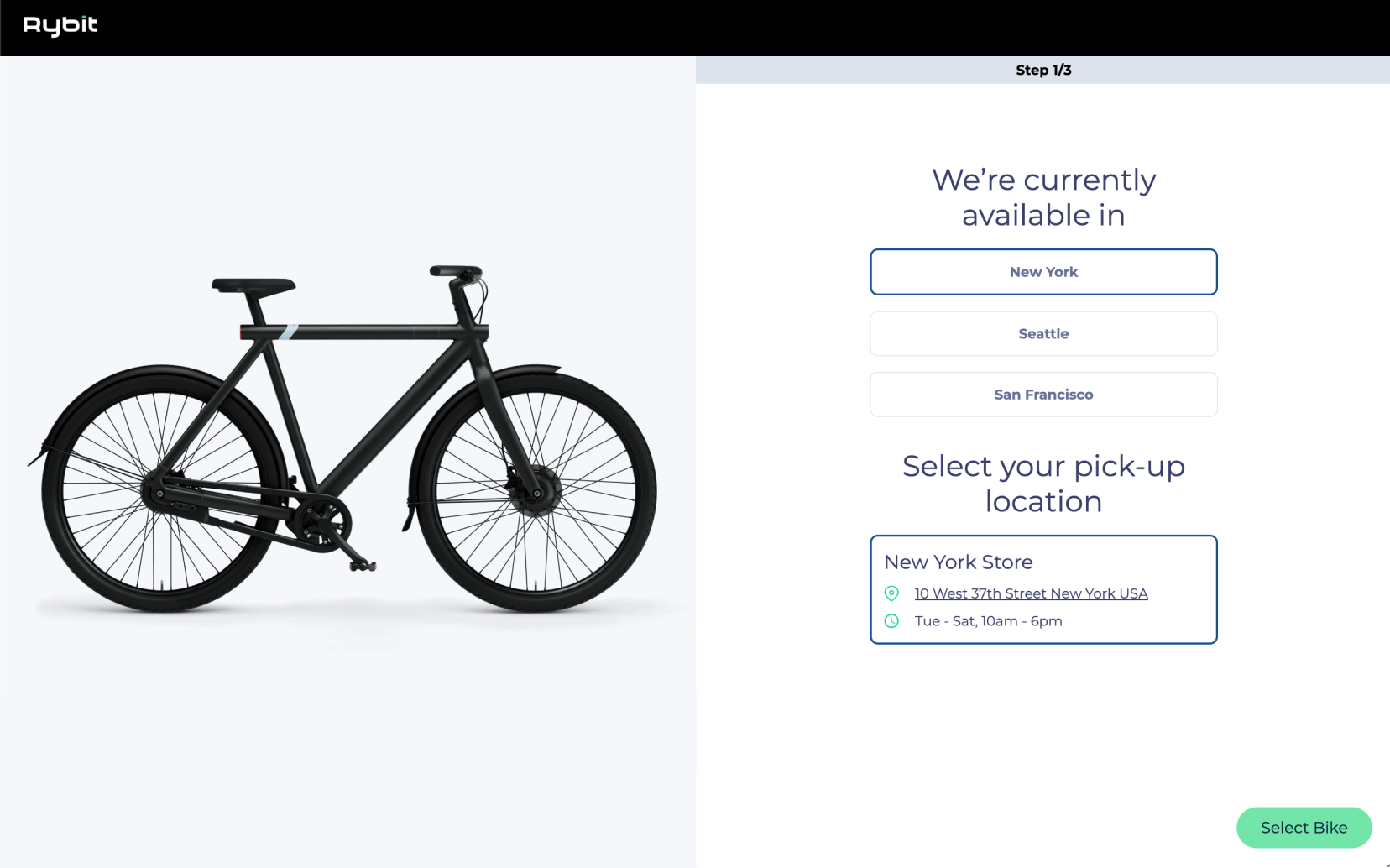Click the store hours Tue - Sat text

(988, 621)
